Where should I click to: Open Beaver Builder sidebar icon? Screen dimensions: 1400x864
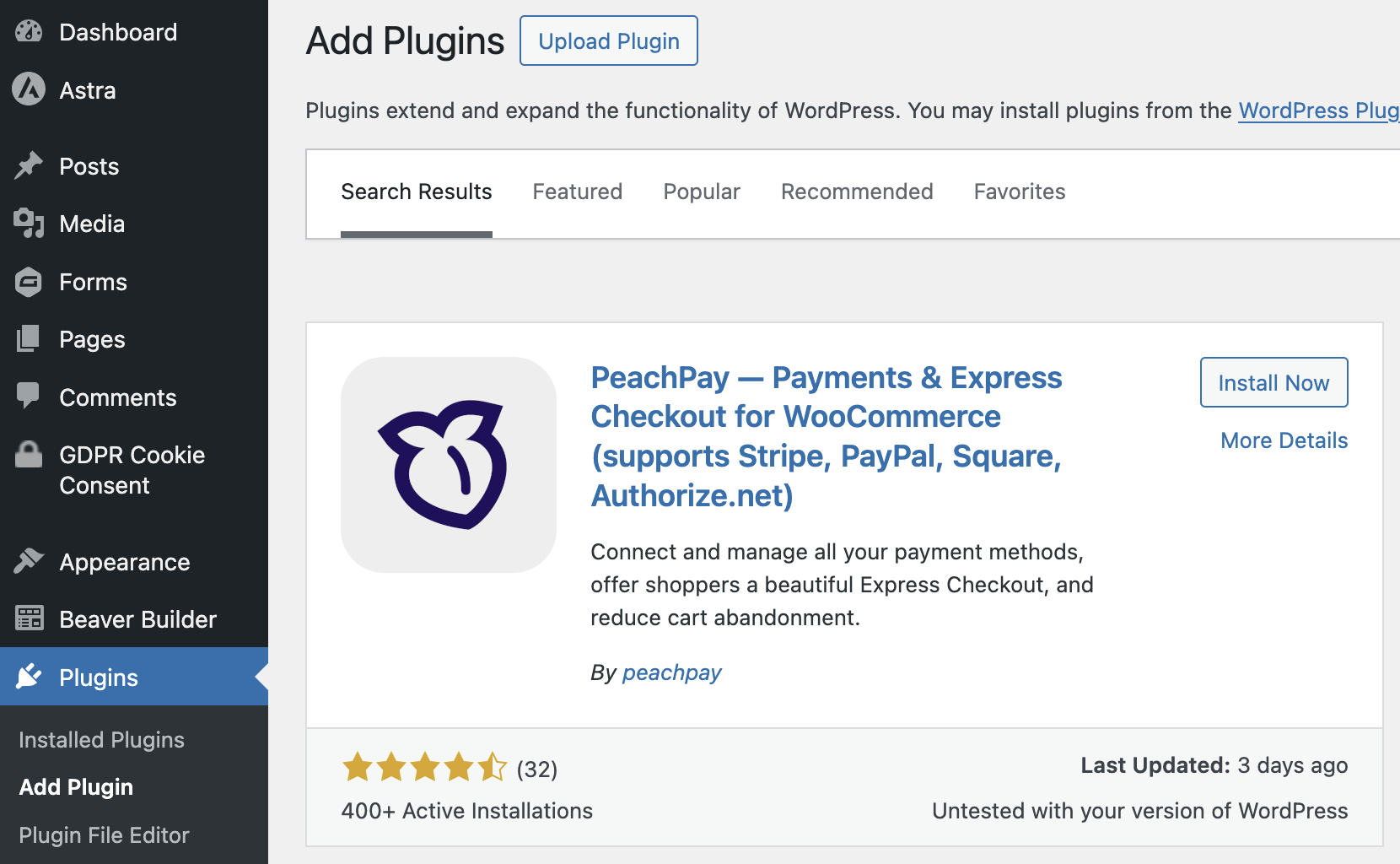[29, 618]
